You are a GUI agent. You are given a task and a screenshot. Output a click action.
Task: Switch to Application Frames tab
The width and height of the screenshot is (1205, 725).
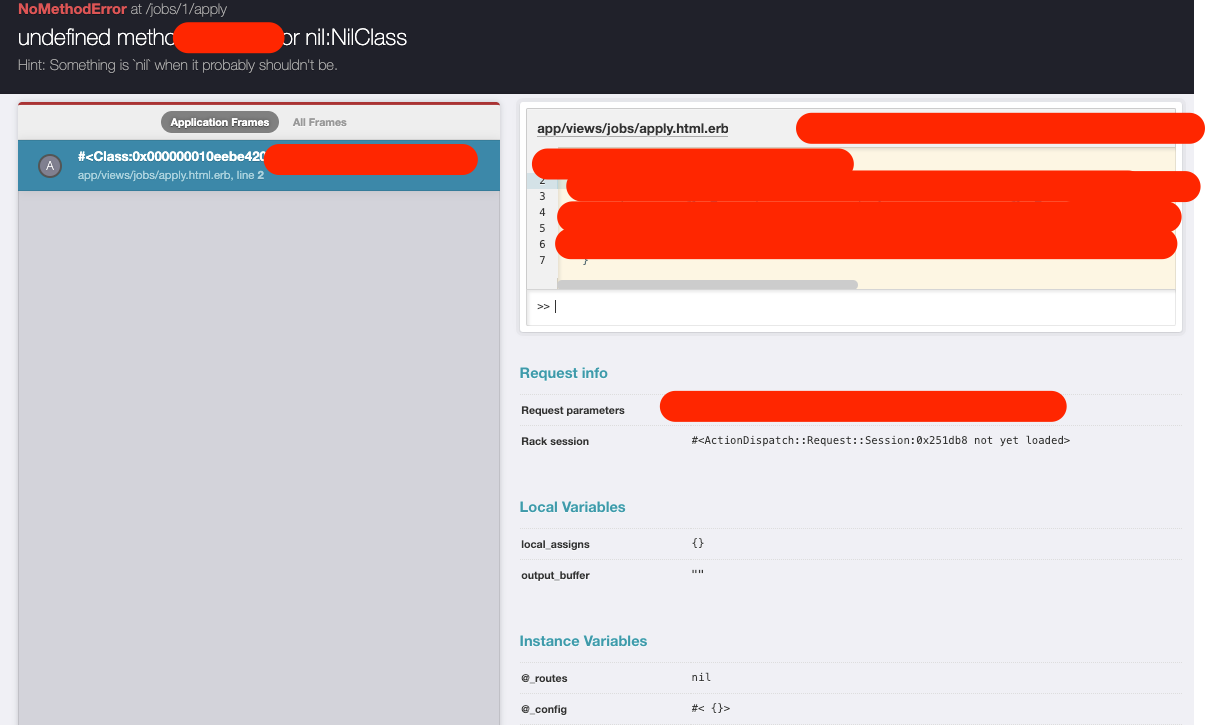coord(220,122)
